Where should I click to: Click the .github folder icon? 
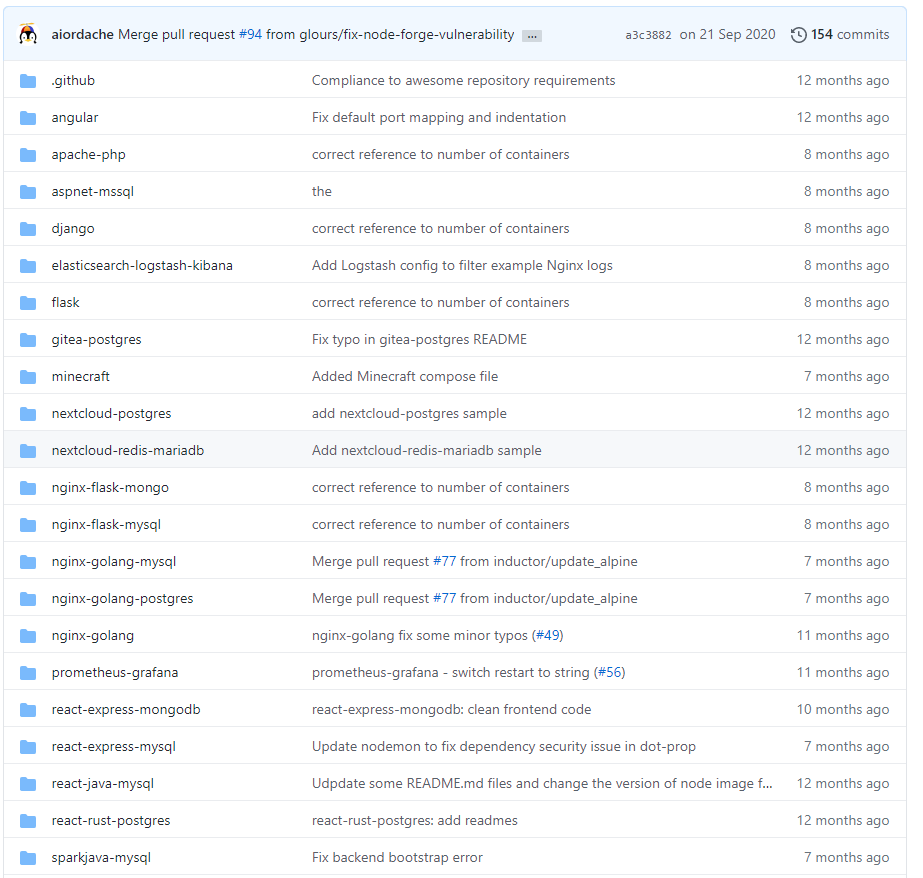[x=28, y=81]
